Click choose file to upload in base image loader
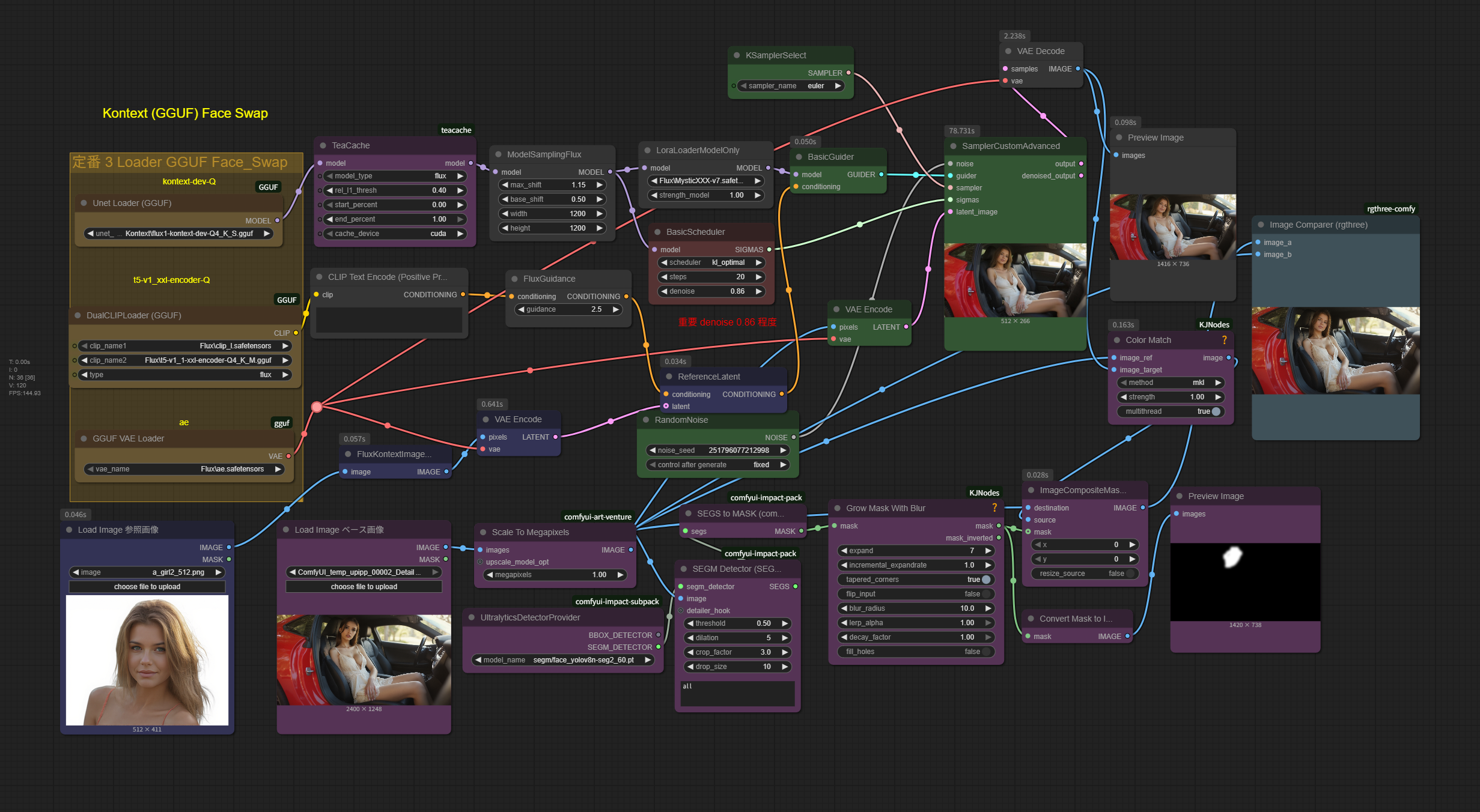 click(364, 587)
